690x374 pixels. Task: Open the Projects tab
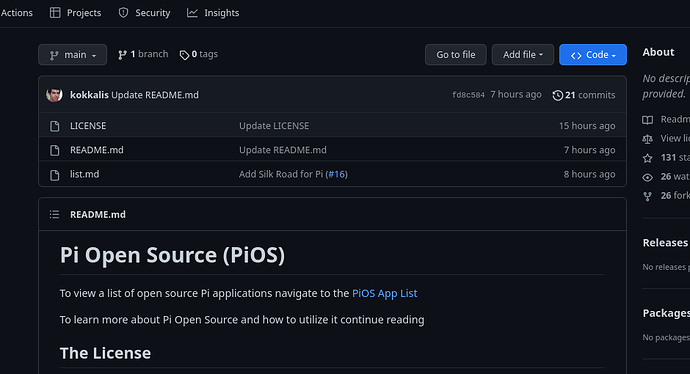click(x=75, y=13)
